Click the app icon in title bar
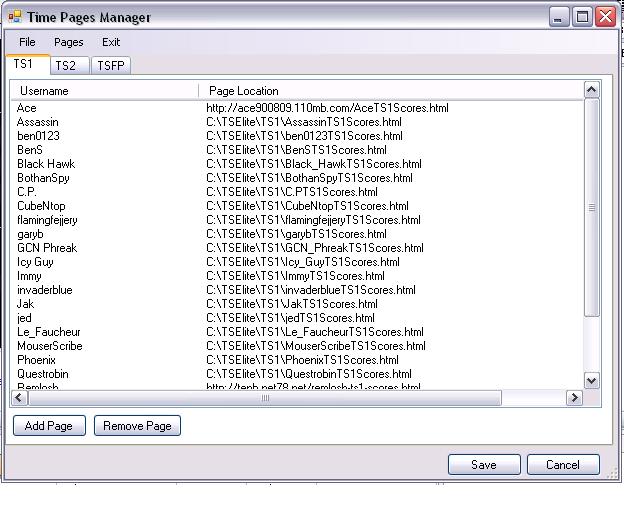624x527 pixels. pyautogui.click(x=13, y=17)
